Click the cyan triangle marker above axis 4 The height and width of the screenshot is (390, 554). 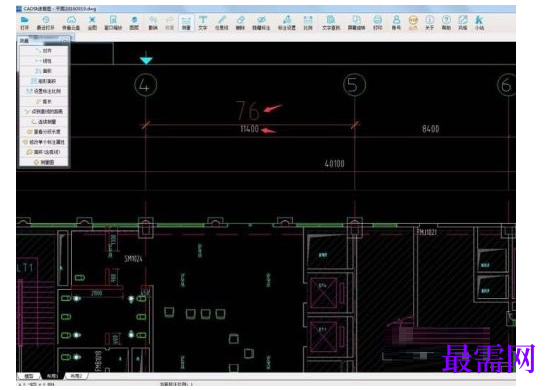pos(146,60)
